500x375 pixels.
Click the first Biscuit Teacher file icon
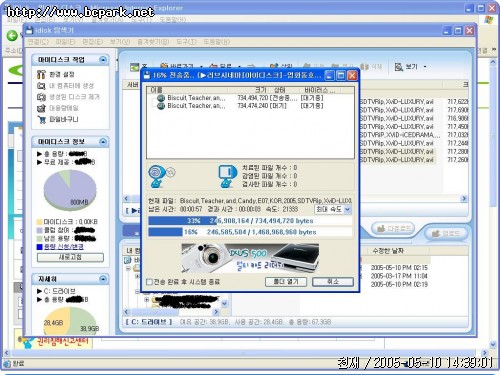(161, 98)
